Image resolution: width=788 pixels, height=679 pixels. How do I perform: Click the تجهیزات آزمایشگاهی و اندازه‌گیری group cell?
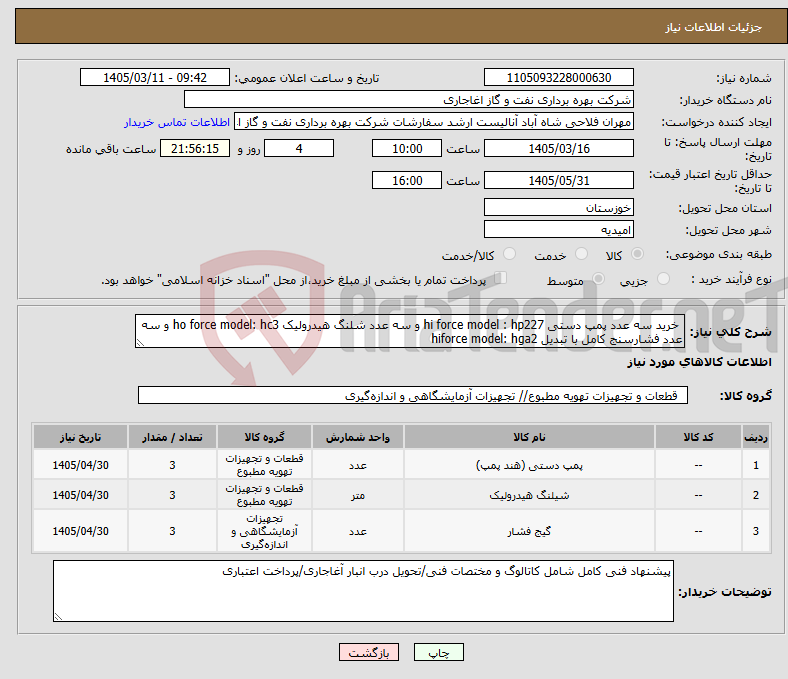264,531
